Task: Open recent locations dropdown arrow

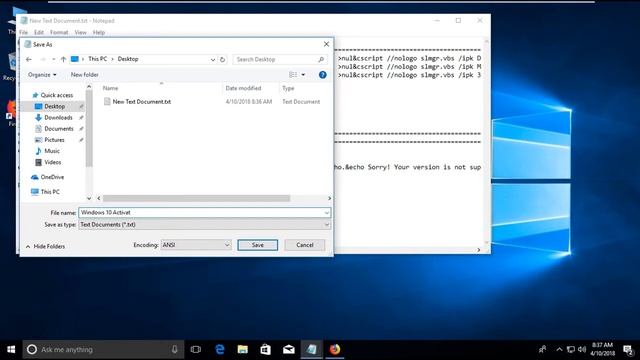Action: (53, 60)
